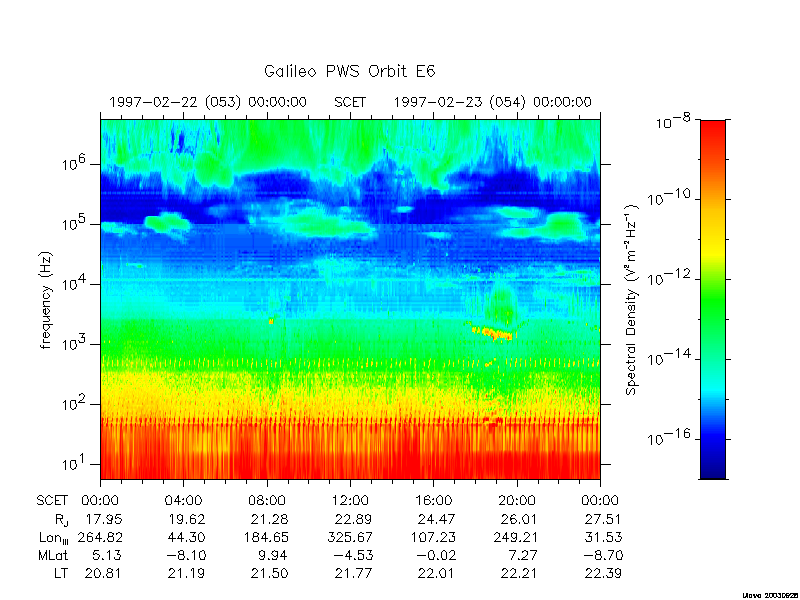This screenshot has width=800, height=600.
Task: Click the Lon III row label
Action: tap(54, 538)
